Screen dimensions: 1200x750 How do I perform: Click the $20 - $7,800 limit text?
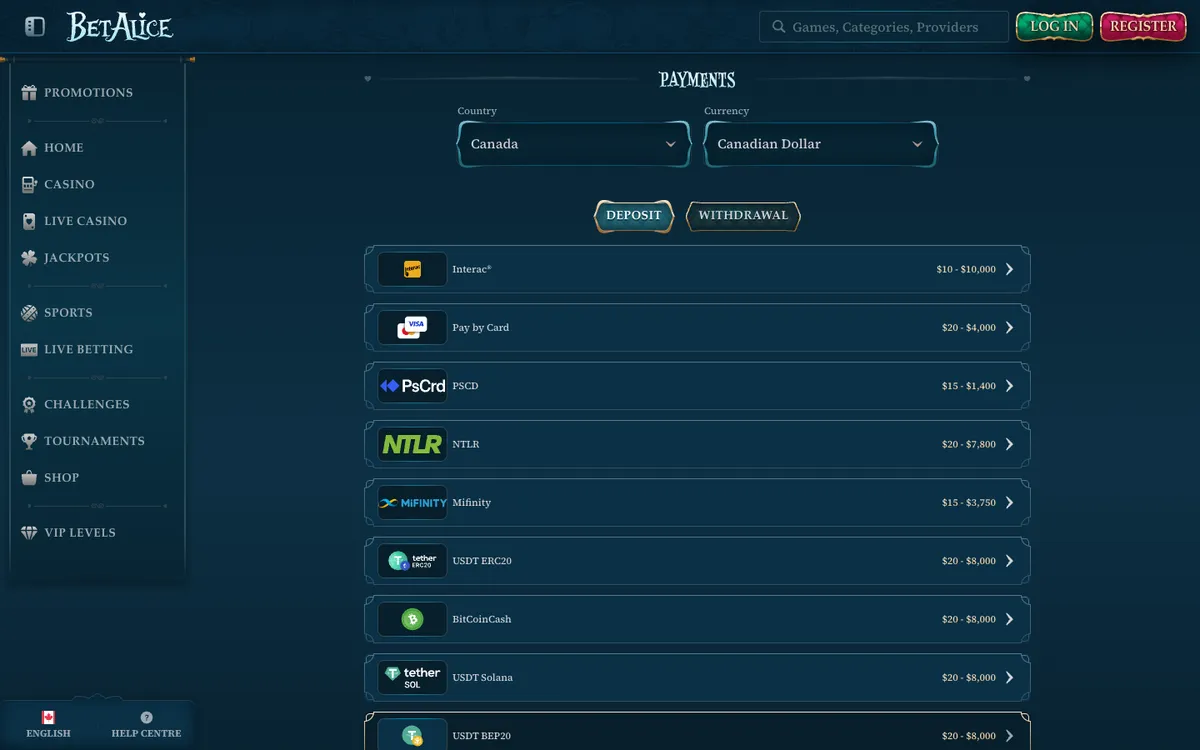click(969, 444)
